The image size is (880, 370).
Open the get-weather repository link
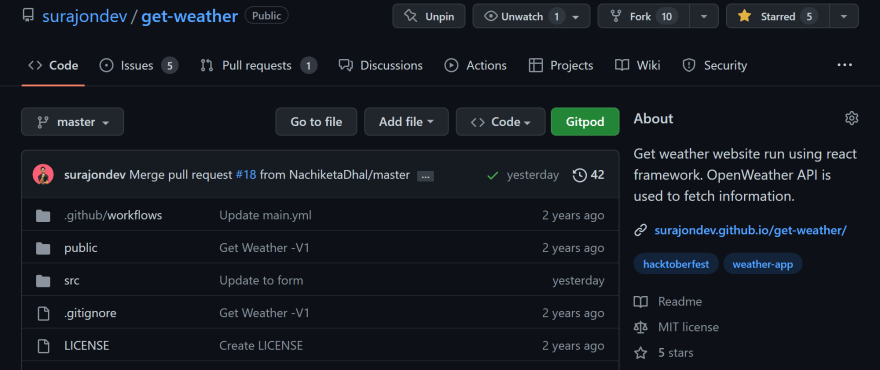(189, 16)
